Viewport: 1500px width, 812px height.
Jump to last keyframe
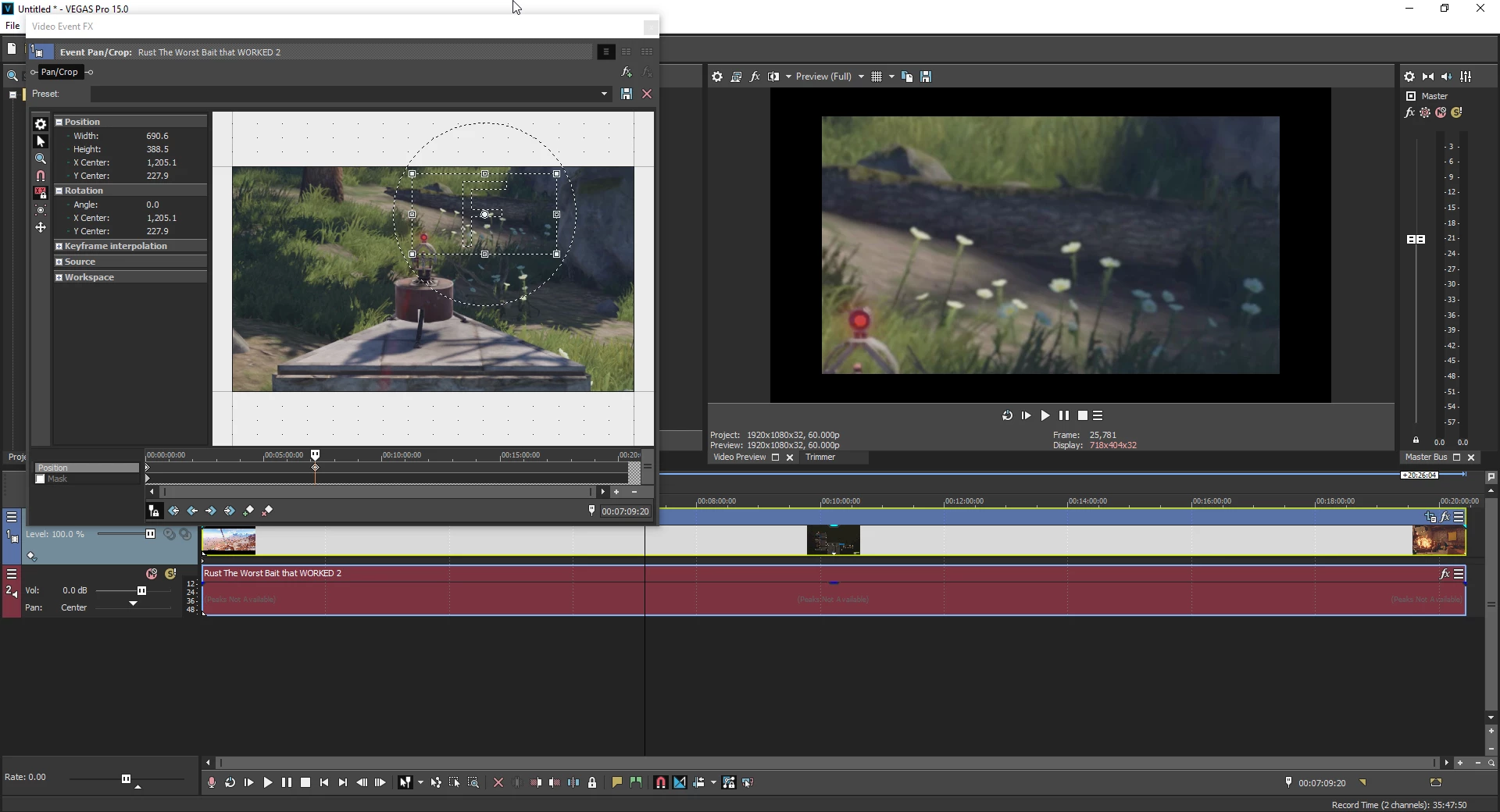[x=230, y=511]
